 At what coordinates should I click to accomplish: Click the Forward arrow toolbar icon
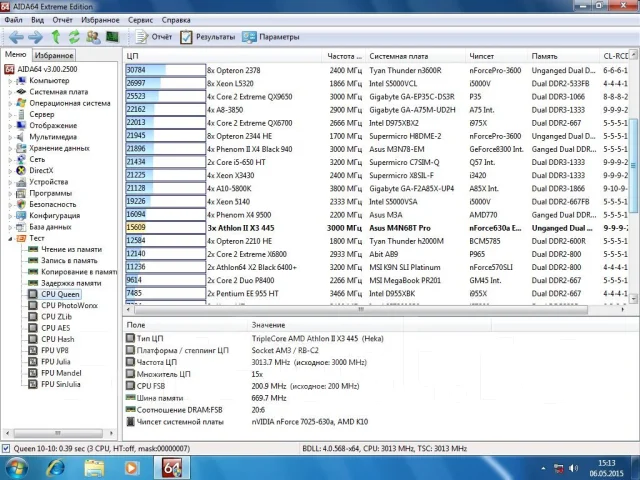tap(35, 37)
